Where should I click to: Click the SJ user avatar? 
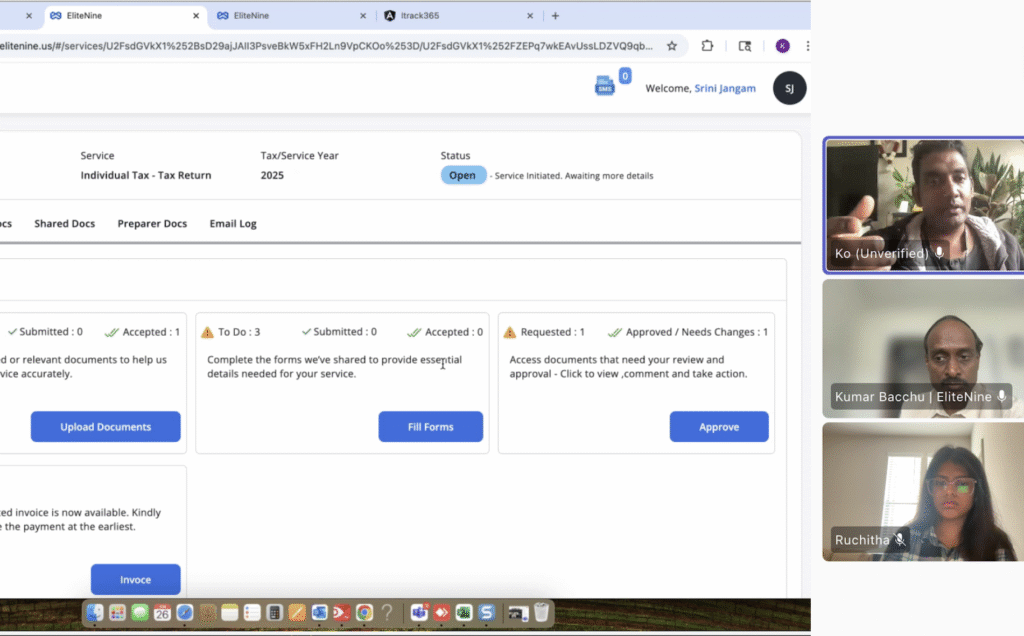(x=789, y=88)
